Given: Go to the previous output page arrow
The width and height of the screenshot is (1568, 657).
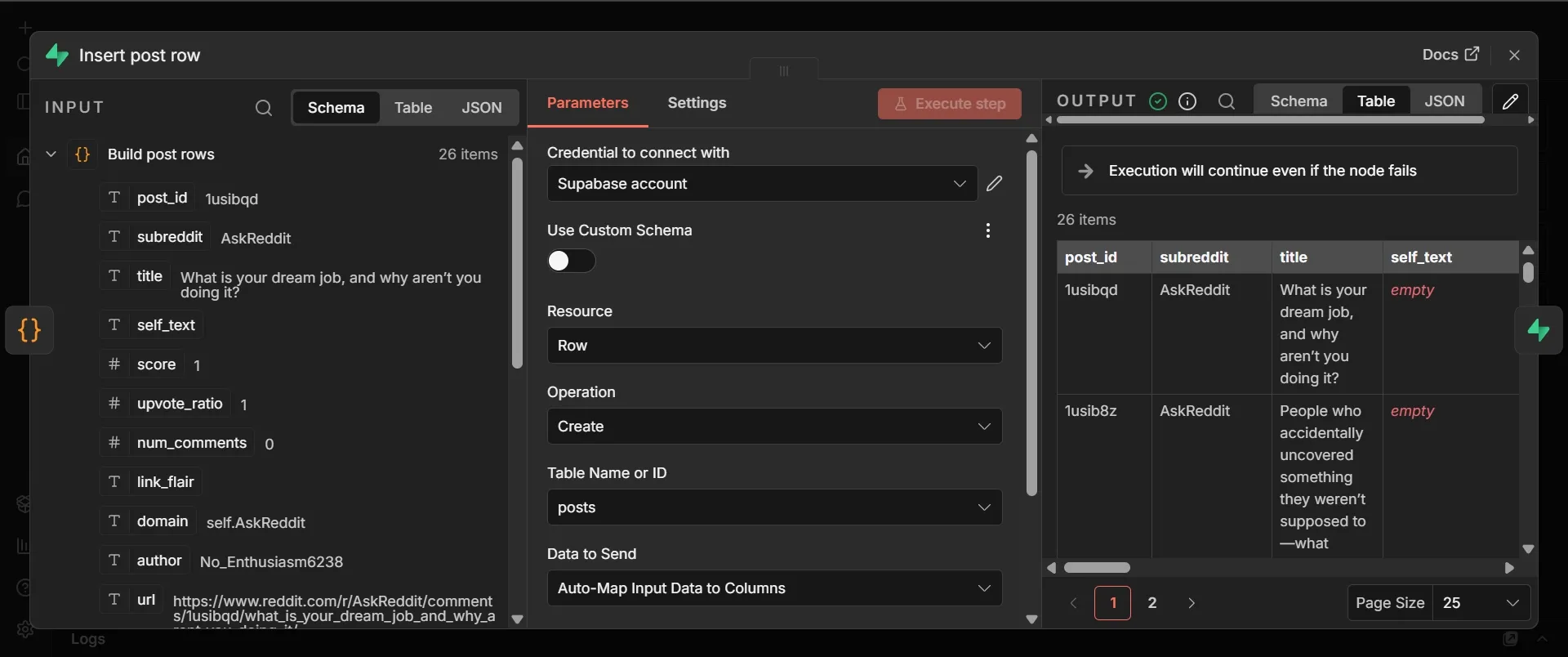Looking at the screenshot, I should tap(1074, 603).
